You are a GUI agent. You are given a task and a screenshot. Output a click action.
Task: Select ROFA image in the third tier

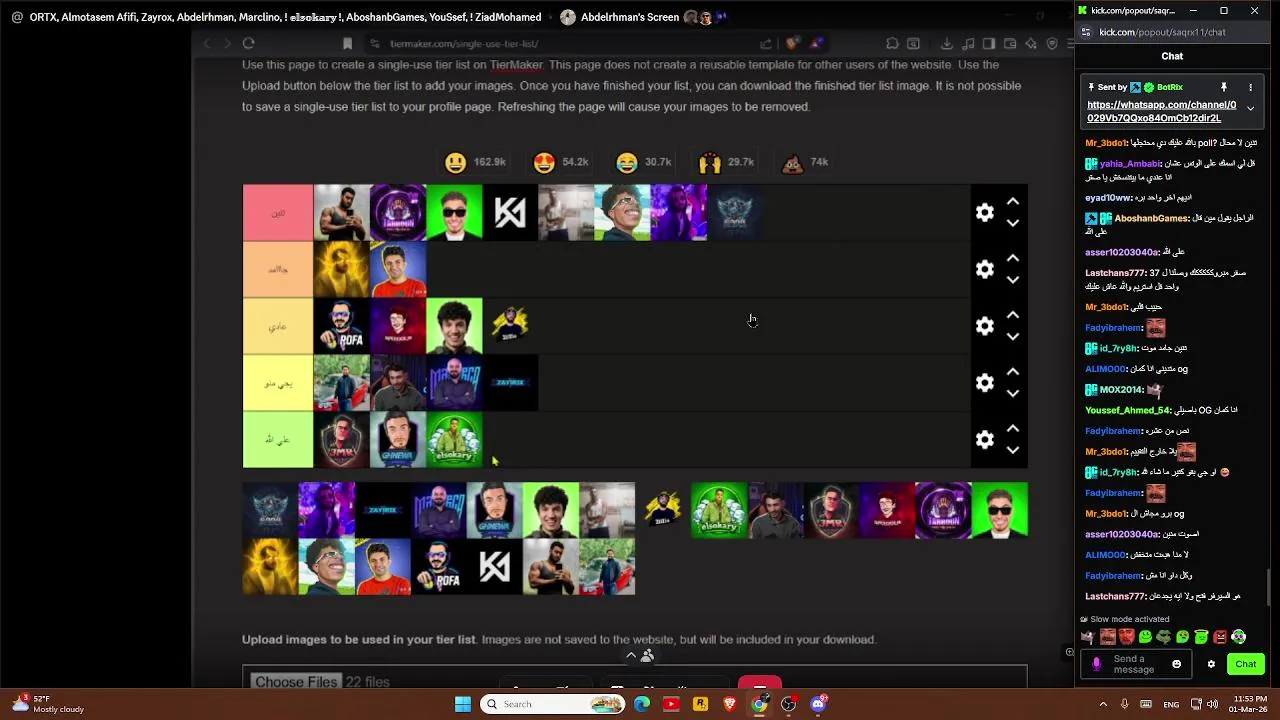pos(342,326)
